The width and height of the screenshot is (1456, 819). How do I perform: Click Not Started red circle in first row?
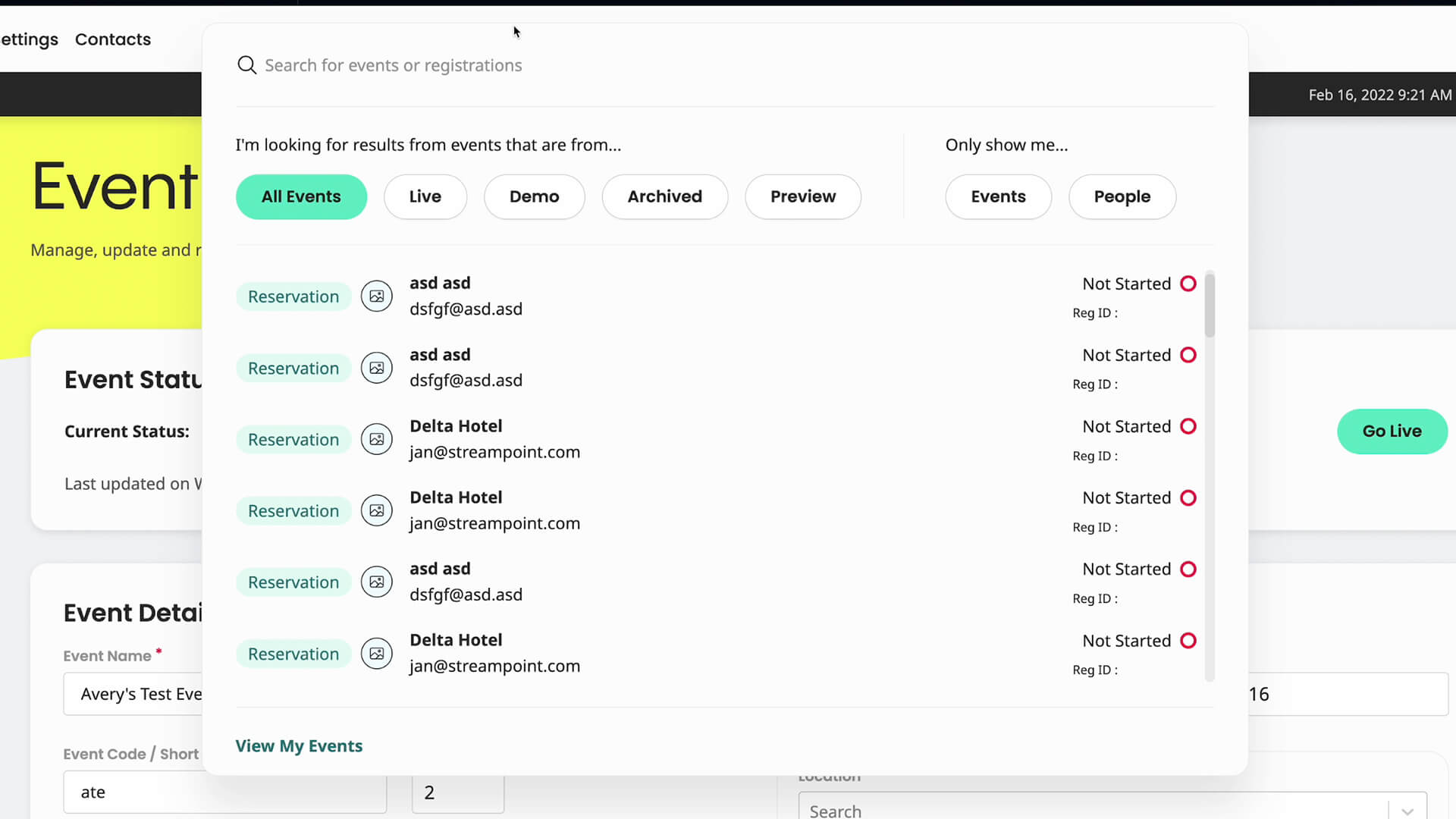[1188, 284]
